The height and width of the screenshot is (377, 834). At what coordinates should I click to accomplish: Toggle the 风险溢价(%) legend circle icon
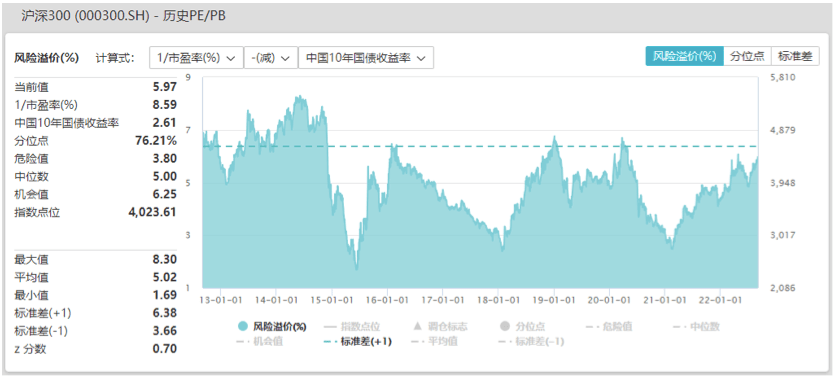coord(243,326)
